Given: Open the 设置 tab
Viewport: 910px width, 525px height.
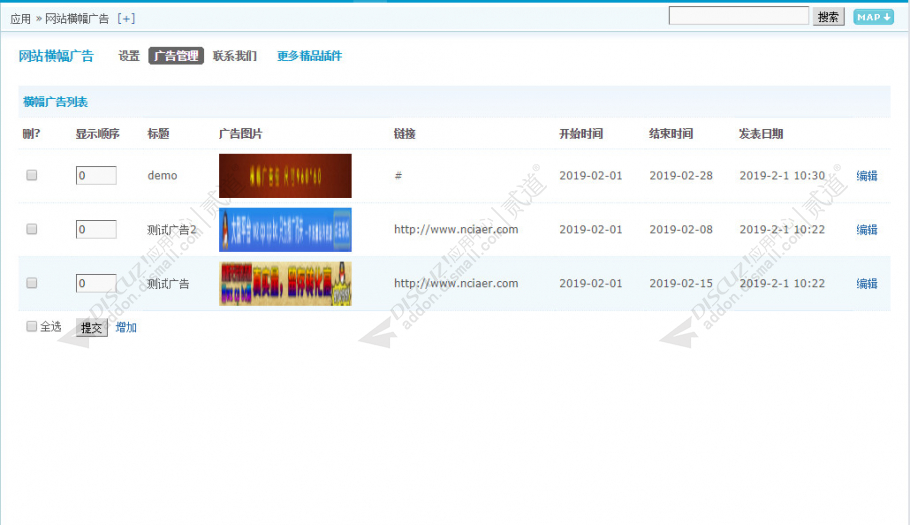Looking at the screenshot, I should point(129,56).
